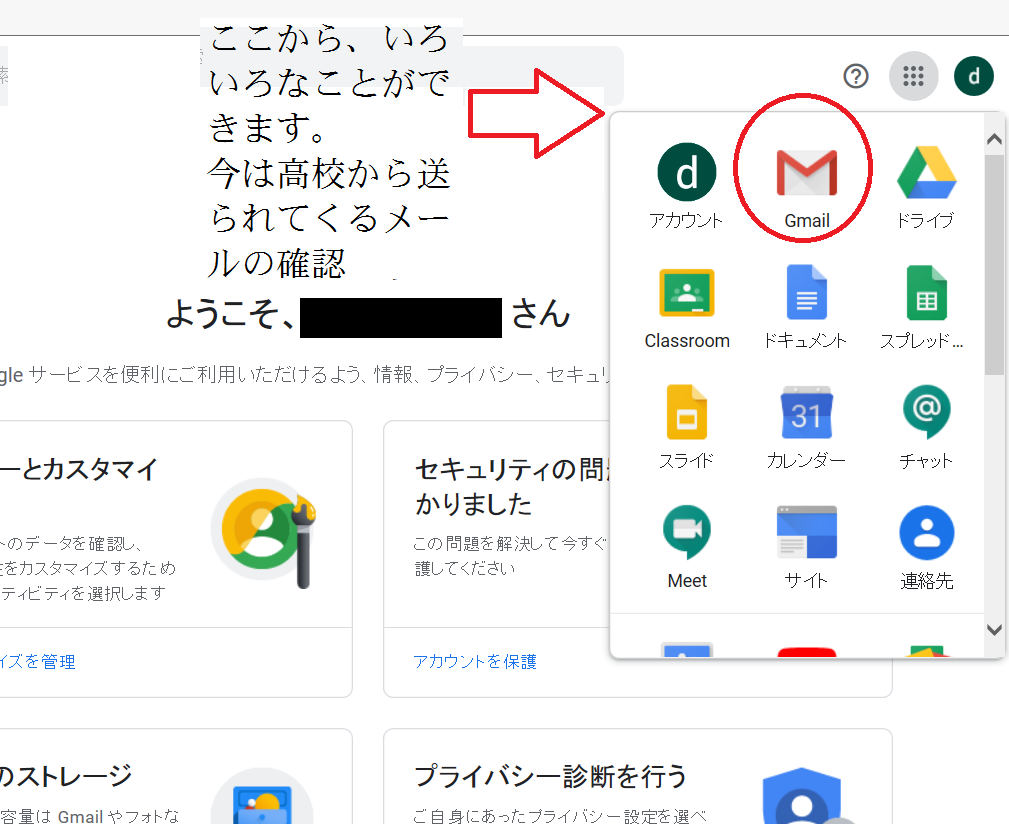Open Google ドライブ app
The width and height of the screenshot is (1009, 825).
(x=926, y=187)
